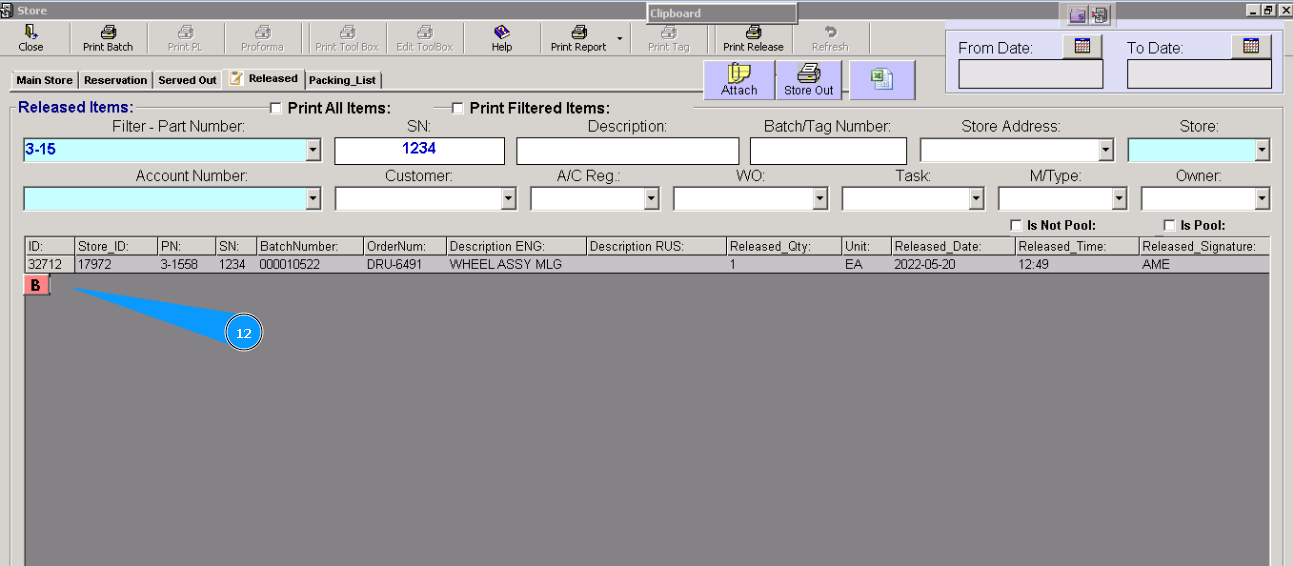Click the Batch/Tag Number field
The width and height of the screenshot is (1293, 566).
click(x=828, y=150)
